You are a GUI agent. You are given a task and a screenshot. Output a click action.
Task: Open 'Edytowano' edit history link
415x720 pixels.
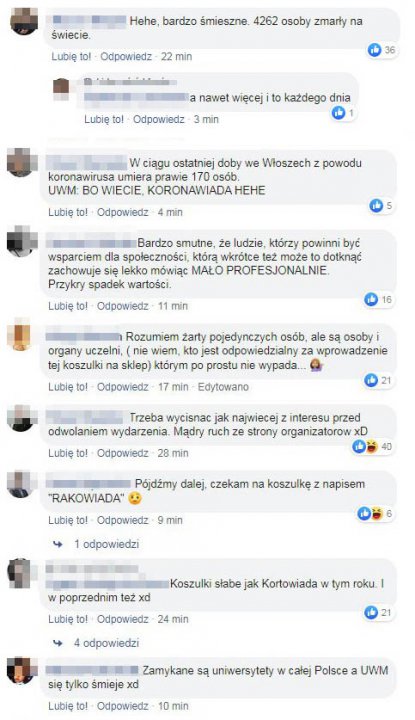[x=223, y=387]
